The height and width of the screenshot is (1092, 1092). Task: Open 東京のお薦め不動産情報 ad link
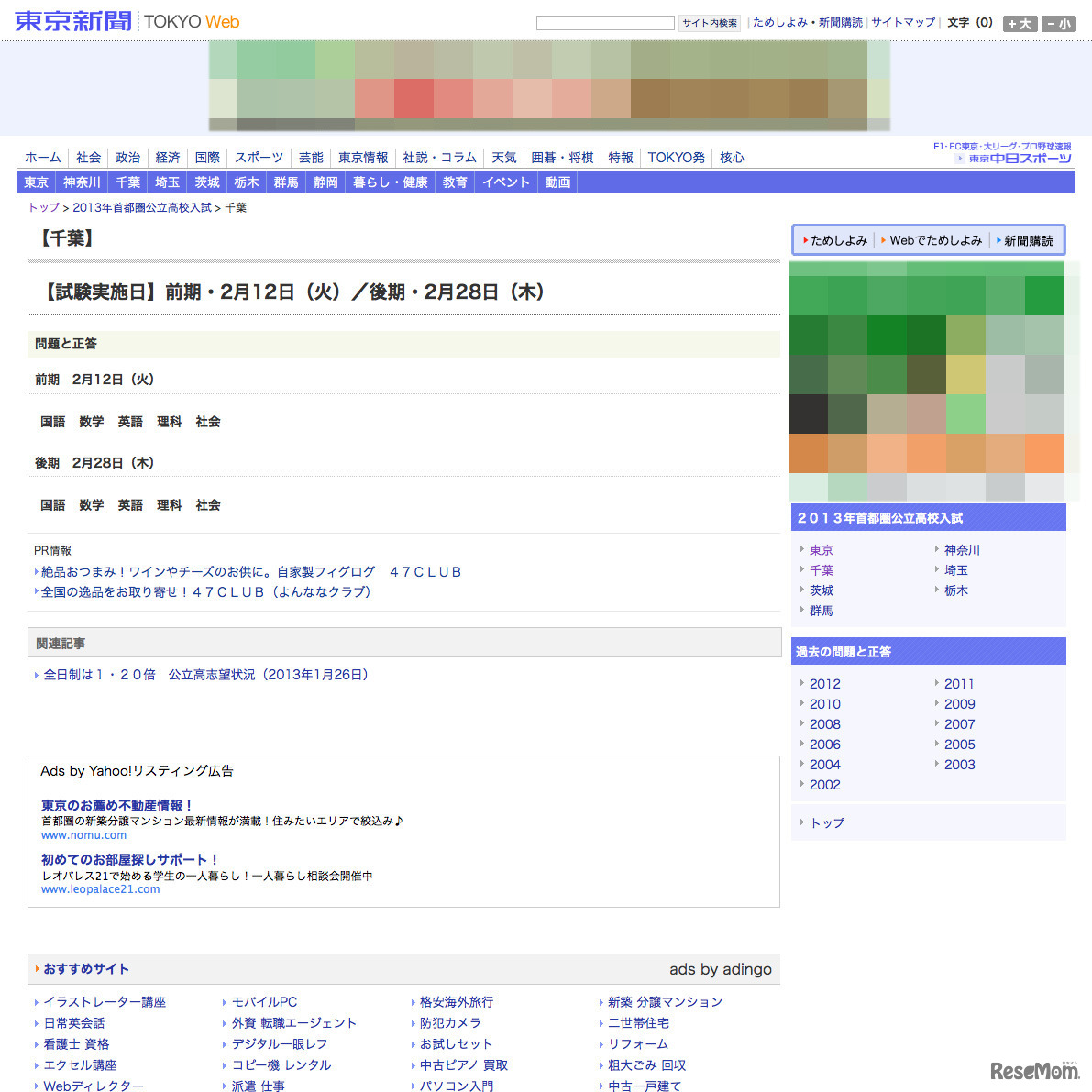tap(117, 806)
